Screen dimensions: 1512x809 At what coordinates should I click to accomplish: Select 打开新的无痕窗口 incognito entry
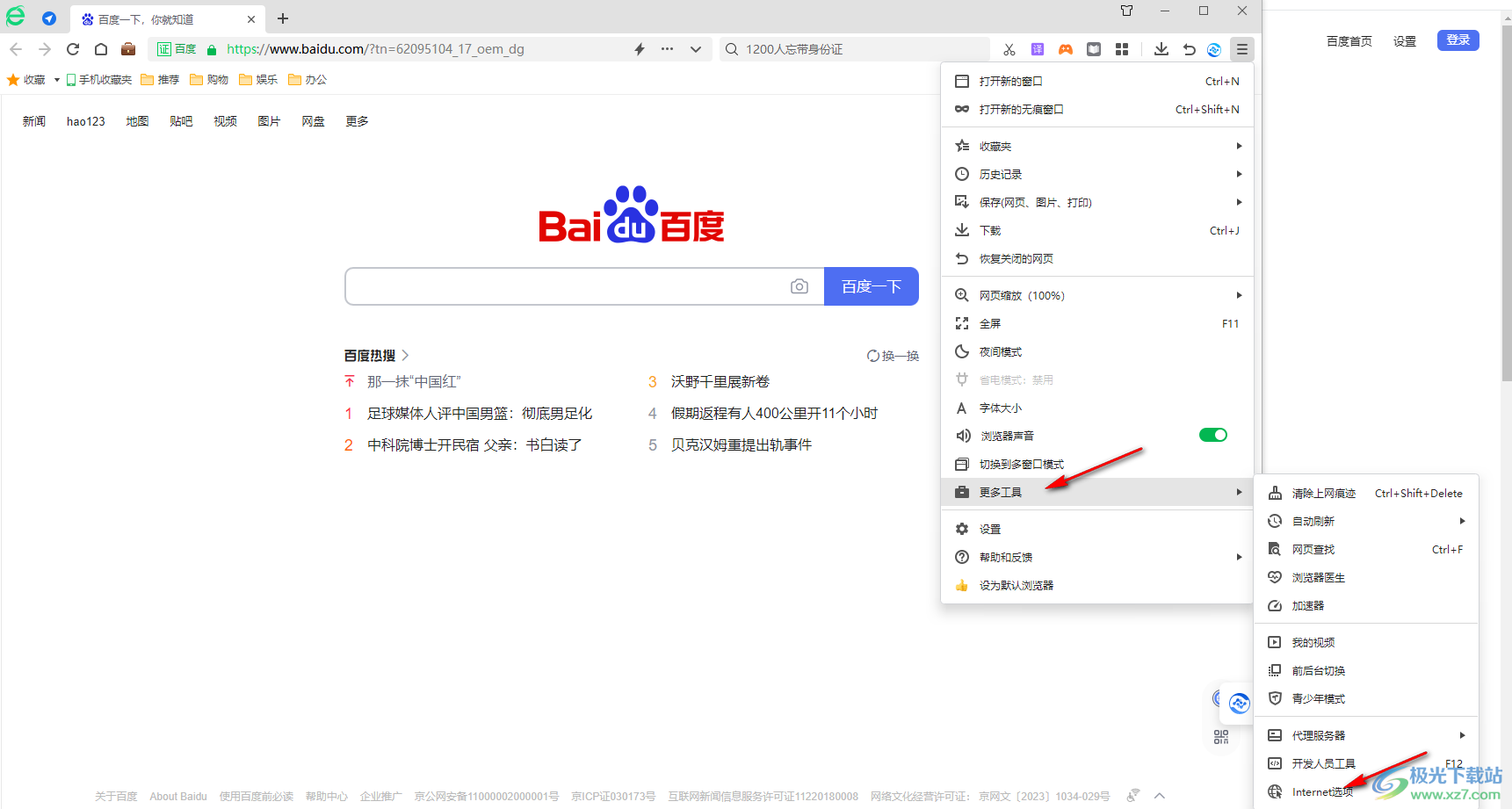pos(1097,109)
